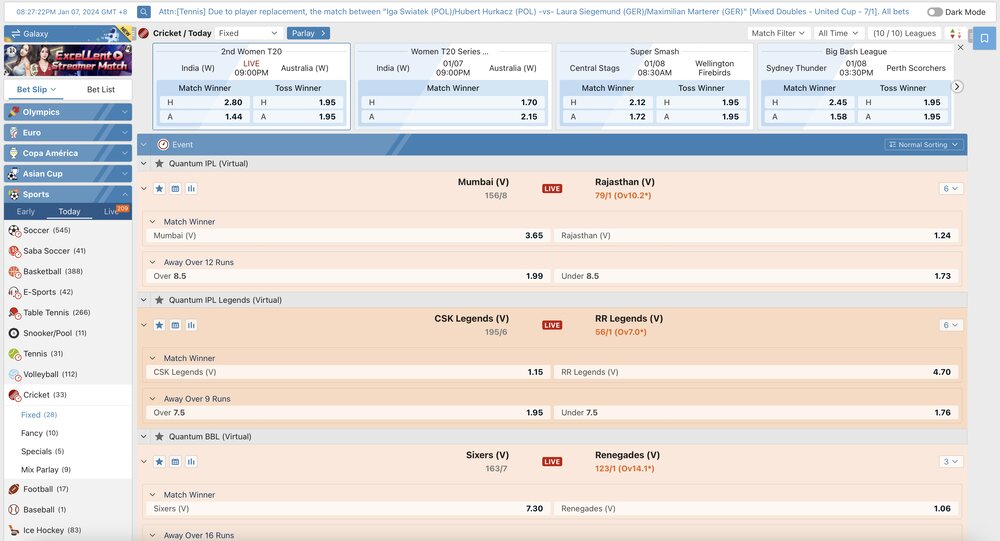
Task: Favorite the Sixers vs Renegades match star
Action: click(x=159, y=461)
